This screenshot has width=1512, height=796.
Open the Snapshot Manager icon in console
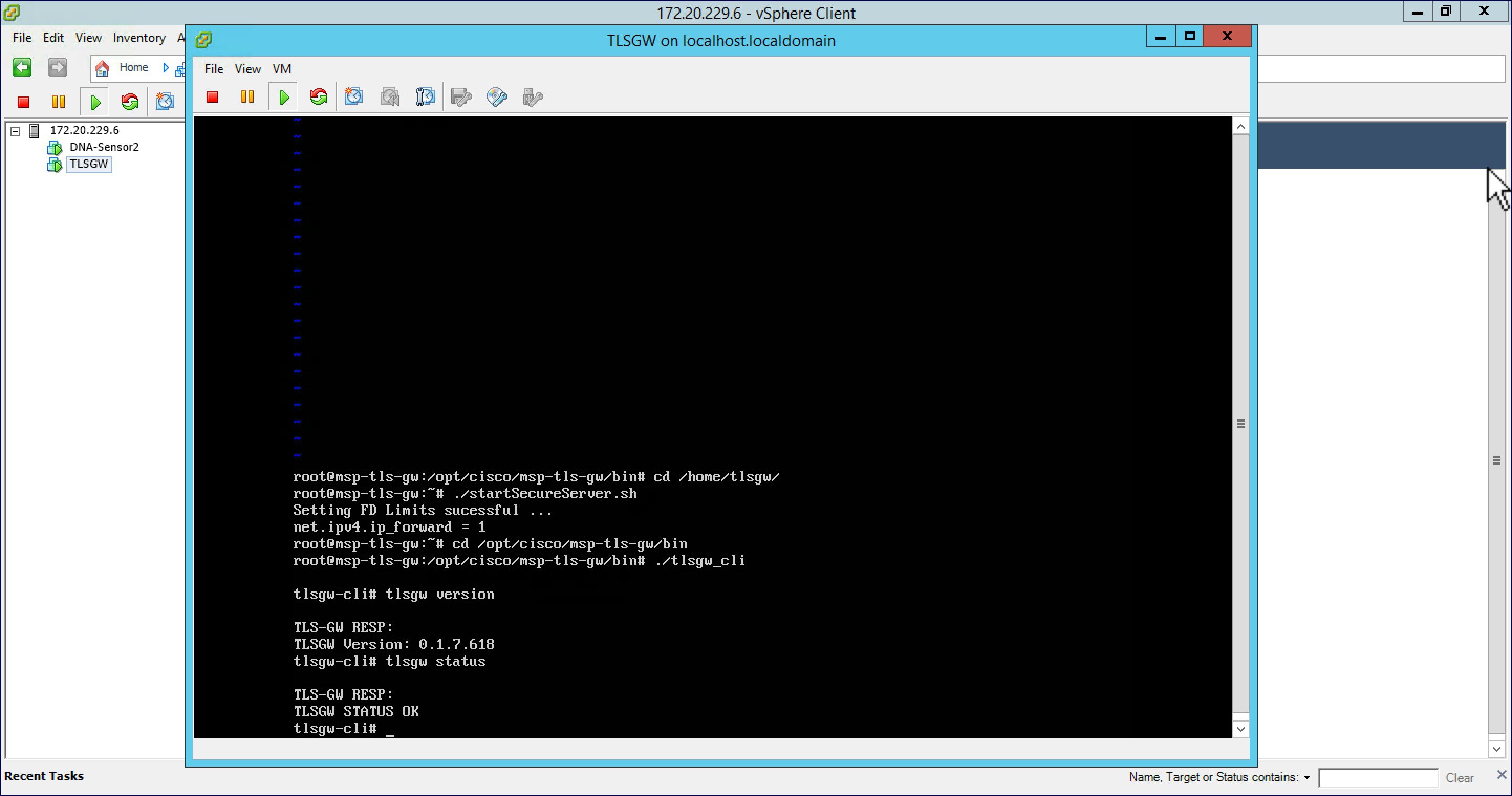(x=425, y=97)
